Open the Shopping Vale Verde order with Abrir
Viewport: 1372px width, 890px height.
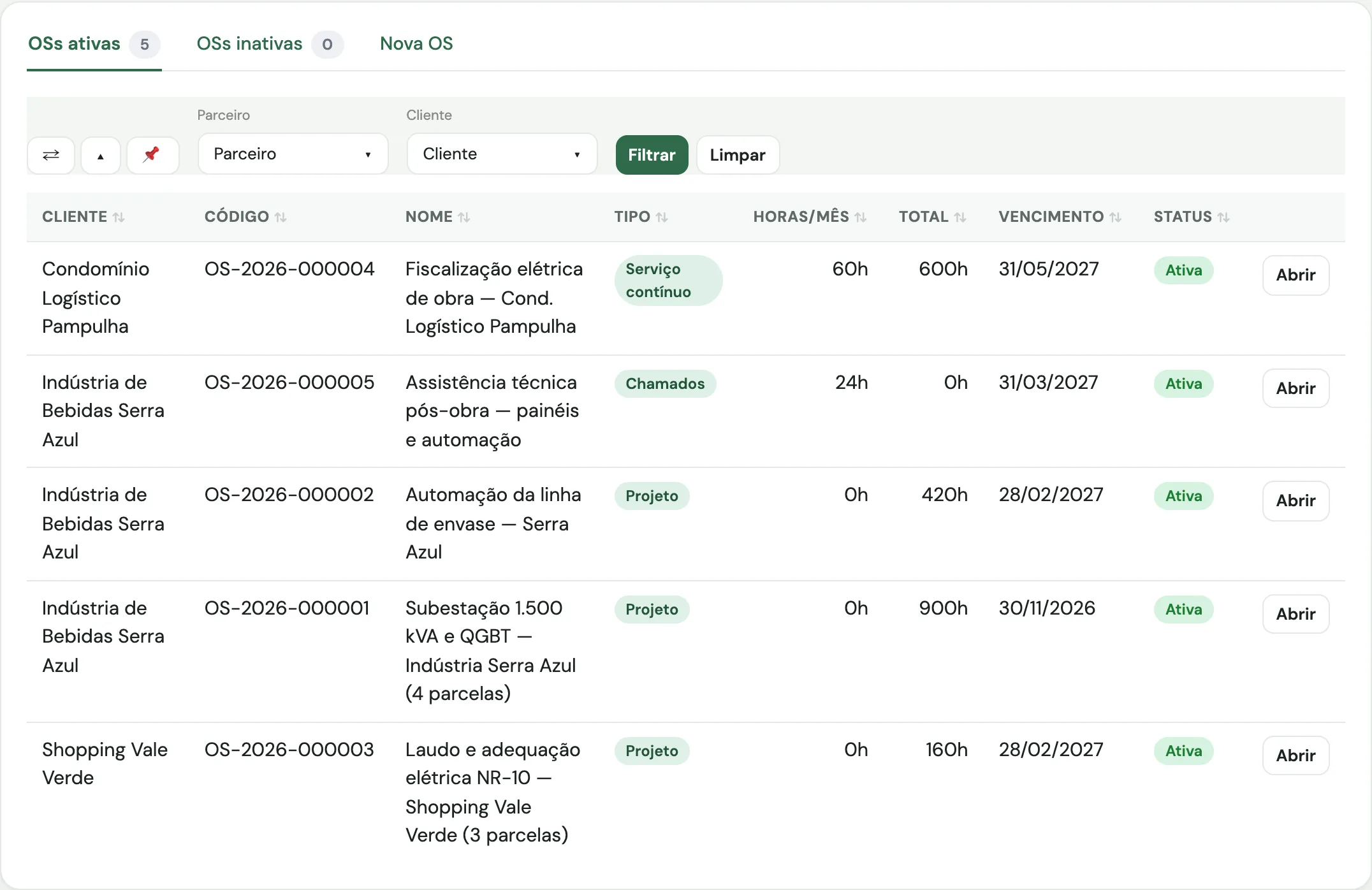point(1295,755)
